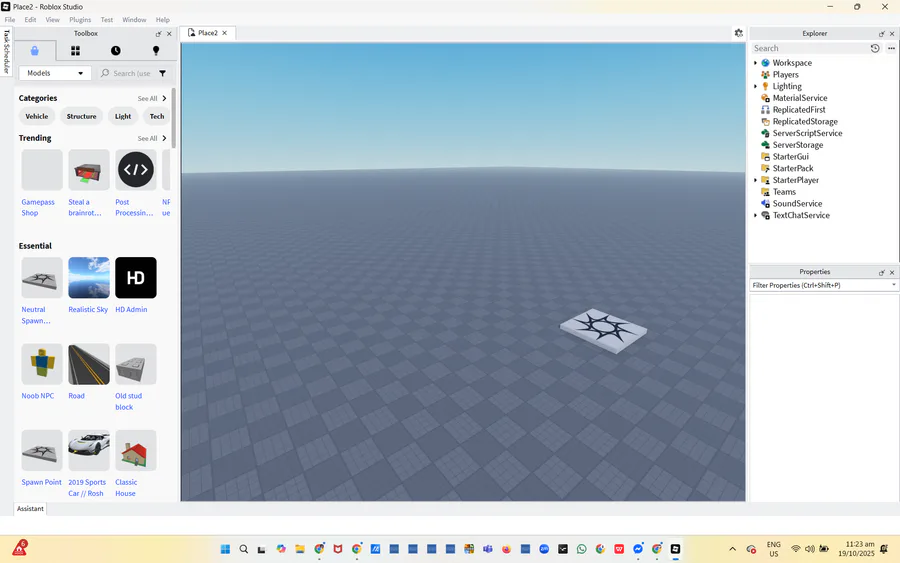Filter by Light category
Screen dimensions: 900x563
tap(123, 117)
